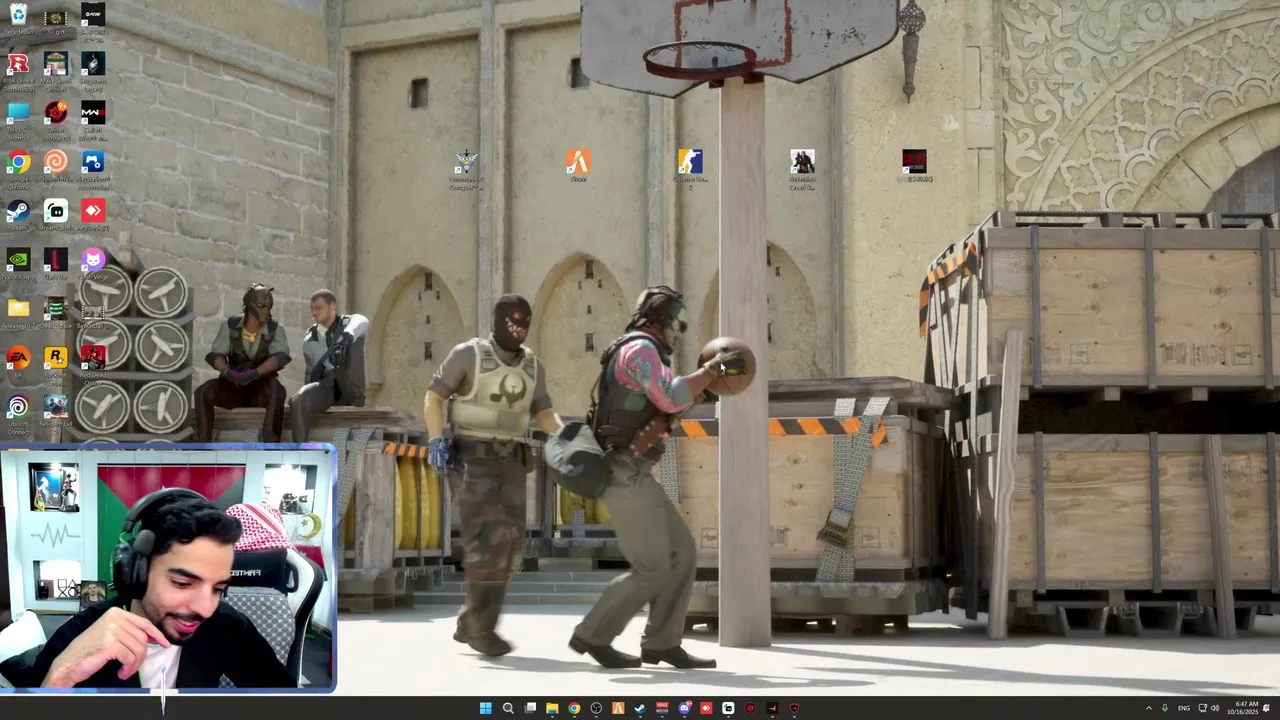Viewport: 1280px width, 720px height.
Task: Show hidden system tray icons
Action: click(1148, 708)
